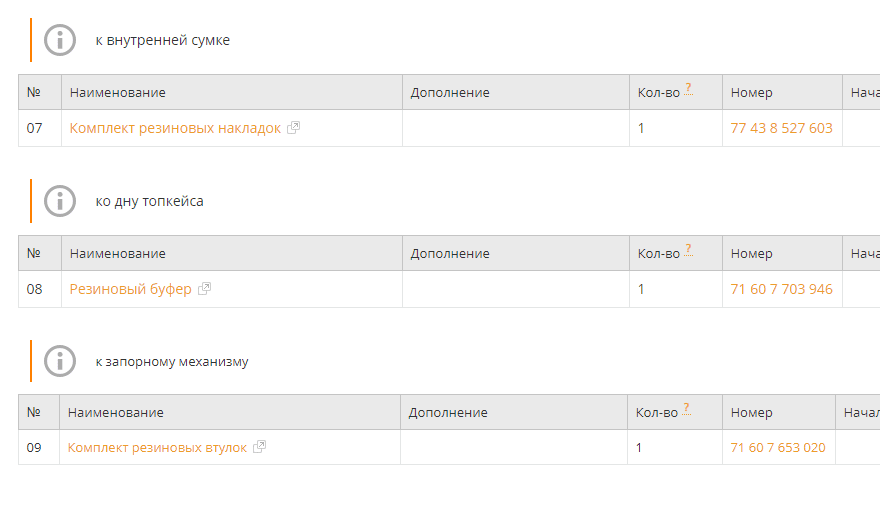The width and height of the screenshot is (880, 513).
Task: Click info icon beside «ко дну топкейса»
Action: 60,201
